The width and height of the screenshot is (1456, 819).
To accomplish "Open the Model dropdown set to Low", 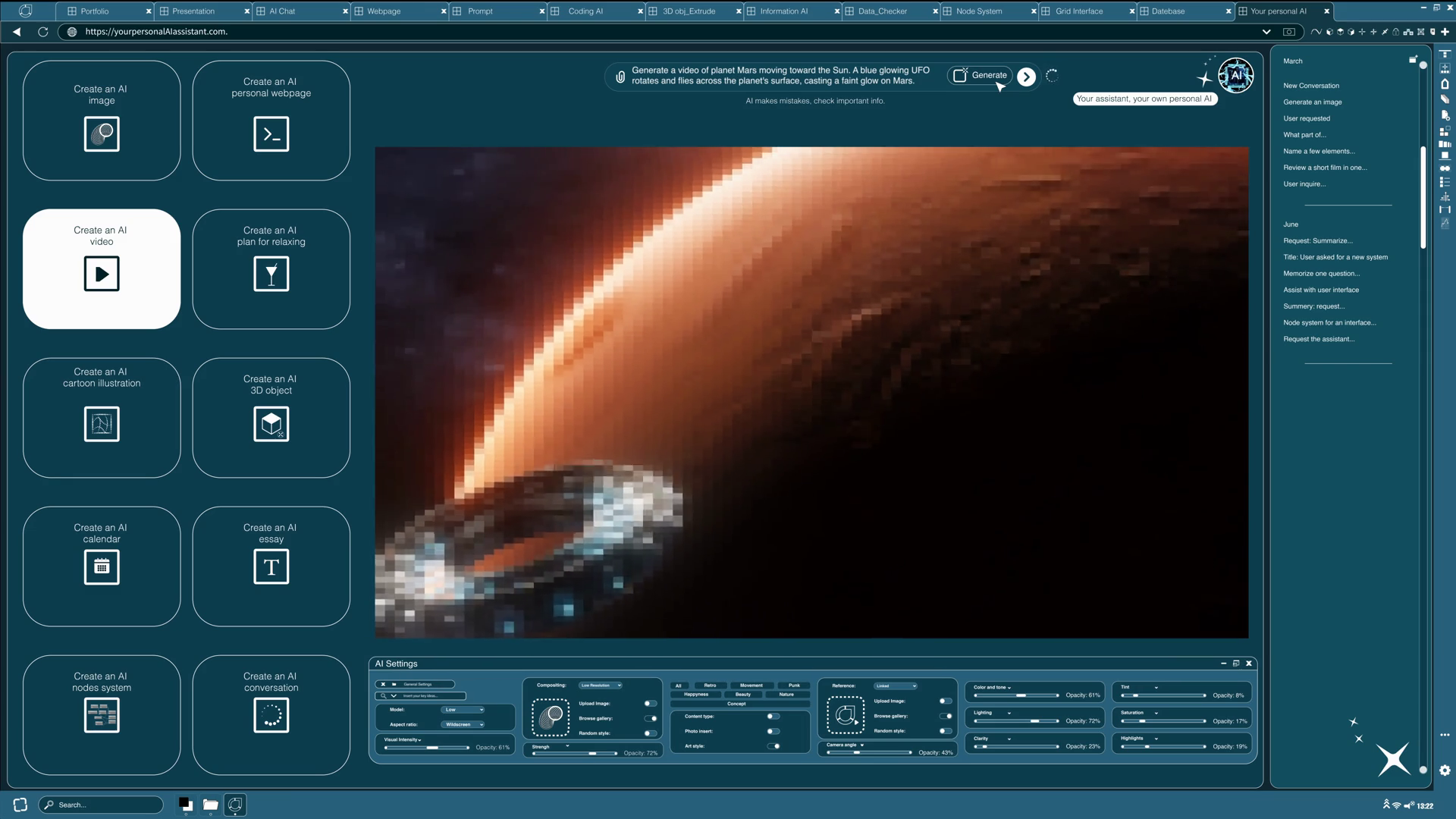I will (463, 710).
